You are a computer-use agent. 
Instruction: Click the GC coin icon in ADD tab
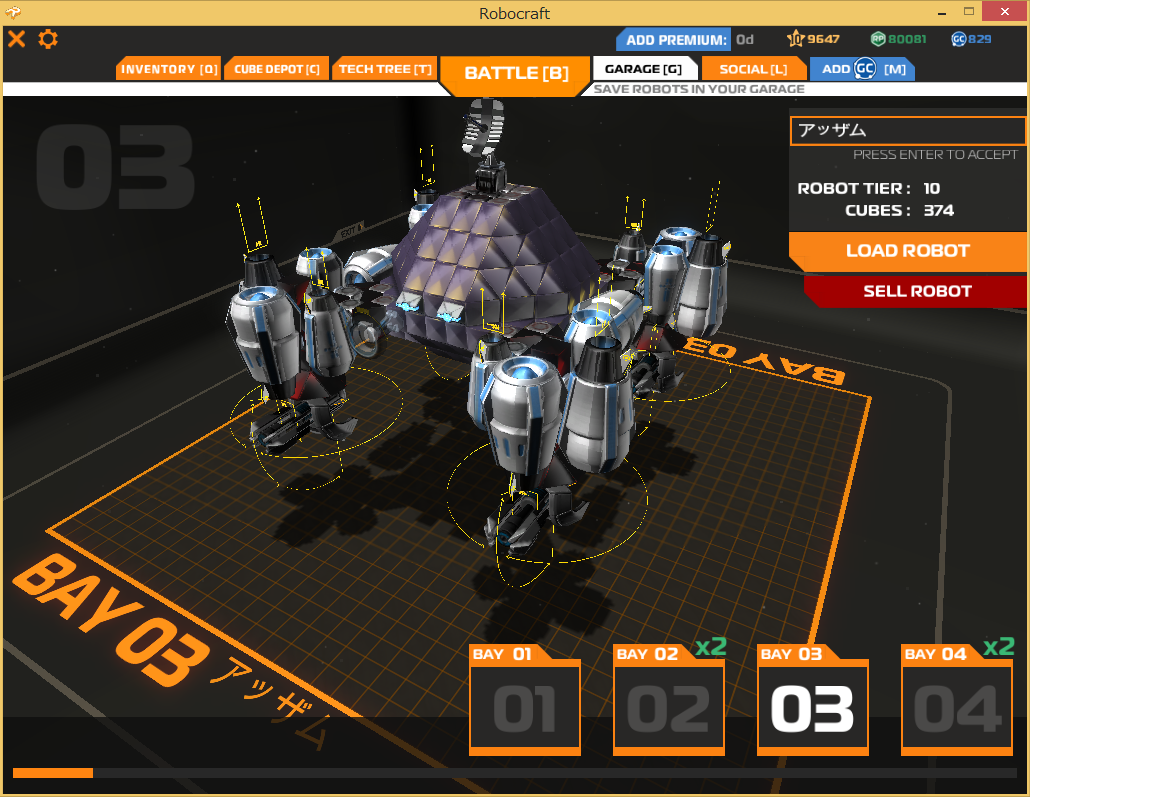(865, 69)
